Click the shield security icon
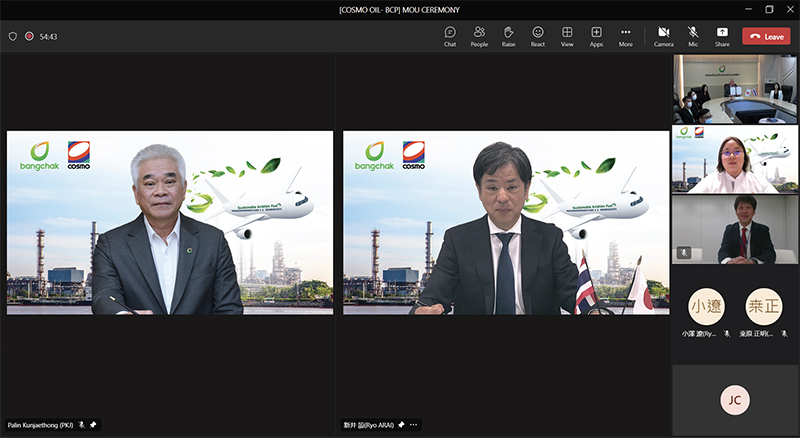Screen dimensions: 800x438 pyautogui.click(x=13, y=36)
